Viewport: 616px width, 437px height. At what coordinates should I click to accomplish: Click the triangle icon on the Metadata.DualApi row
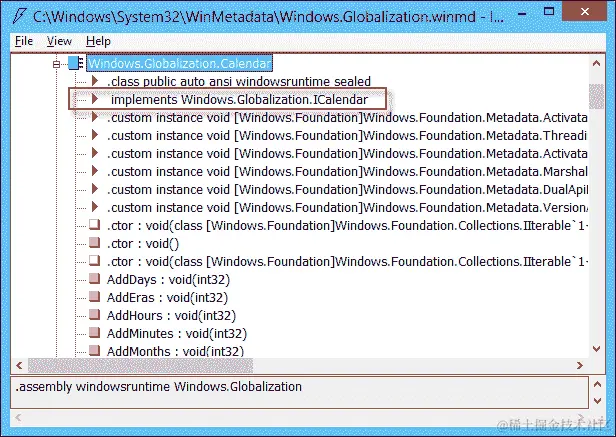95,189
